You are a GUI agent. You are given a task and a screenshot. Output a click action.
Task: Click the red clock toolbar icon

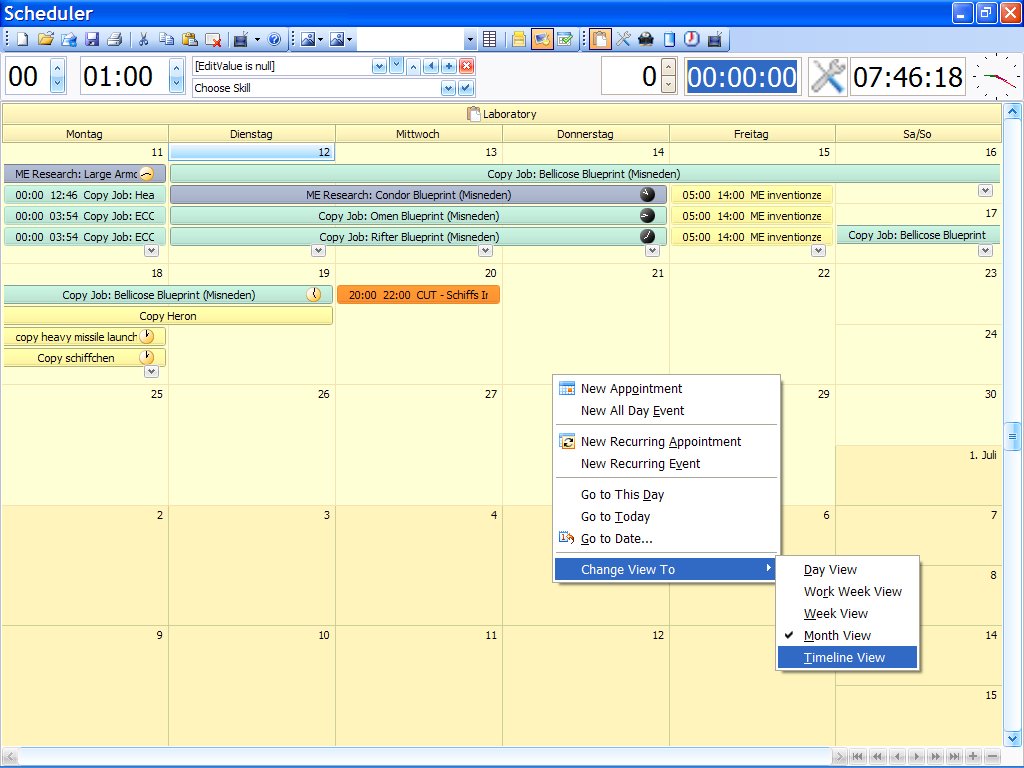coord(692,40)
